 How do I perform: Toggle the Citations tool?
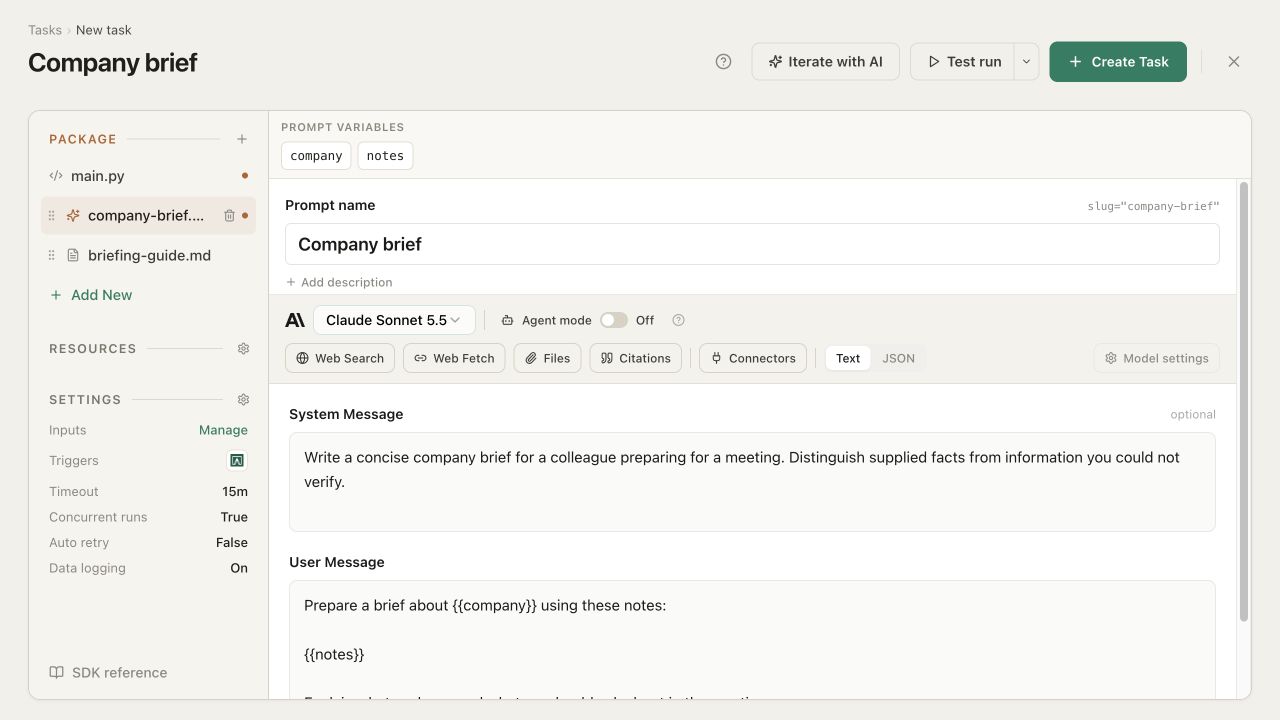636,358
